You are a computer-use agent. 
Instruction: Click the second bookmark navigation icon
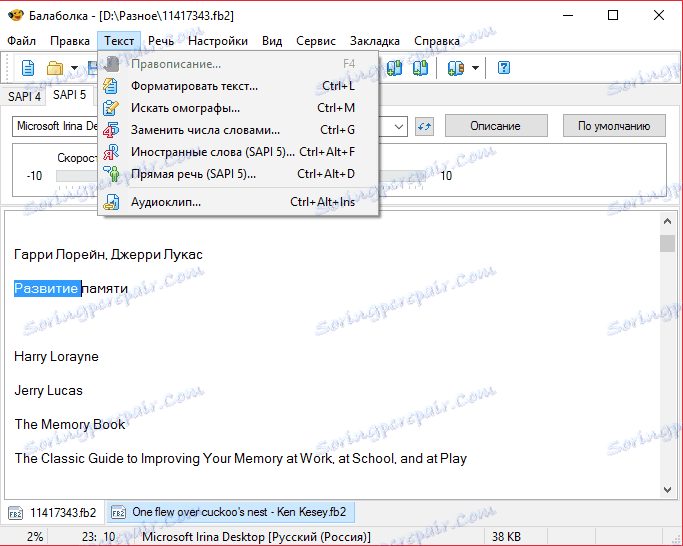pyautogui.click(x=420, y=68)
